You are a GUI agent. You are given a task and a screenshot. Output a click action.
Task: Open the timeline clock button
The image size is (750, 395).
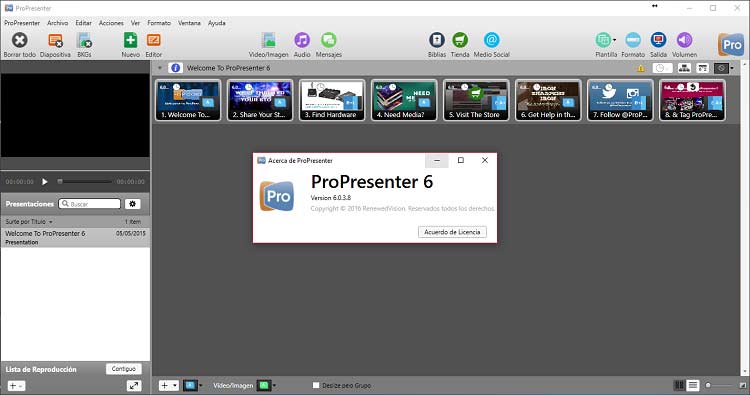point(662,68)
